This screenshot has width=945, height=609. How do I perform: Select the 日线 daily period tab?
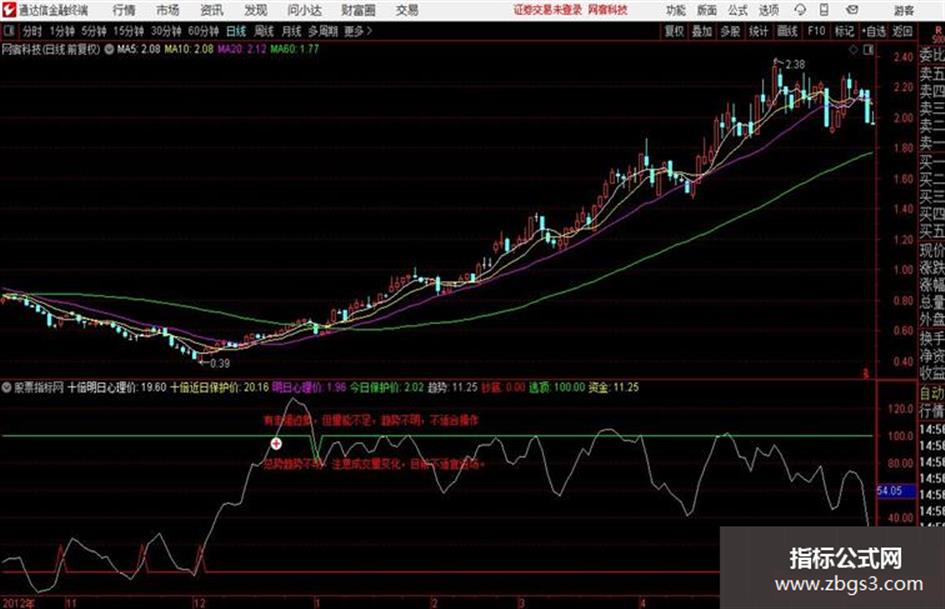[x=236, y=31]
